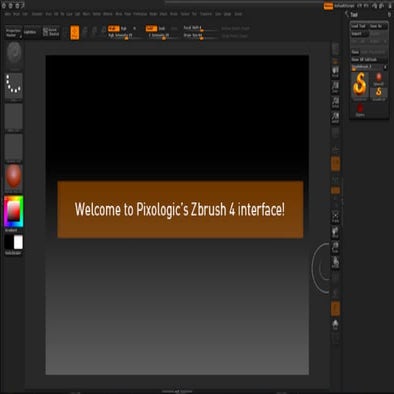Toggle the Mrgb channel button

click(114, 29)
